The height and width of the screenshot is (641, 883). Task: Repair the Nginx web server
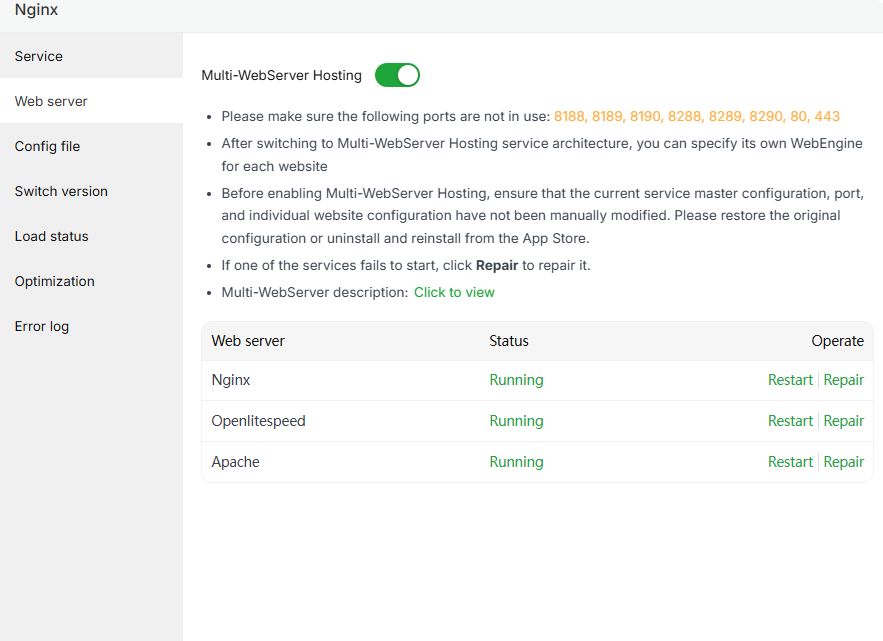[x=844, y=380]
